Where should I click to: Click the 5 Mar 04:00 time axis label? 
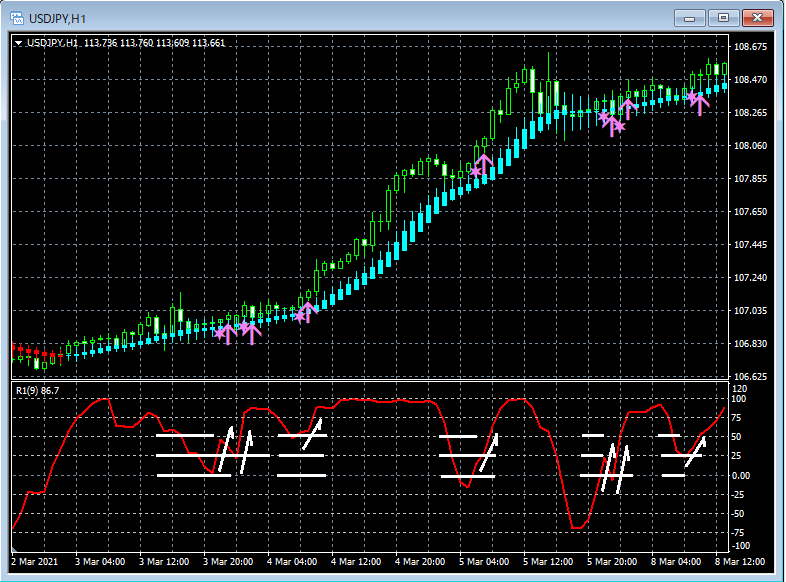pyautogui.click(x=484, y=561)
